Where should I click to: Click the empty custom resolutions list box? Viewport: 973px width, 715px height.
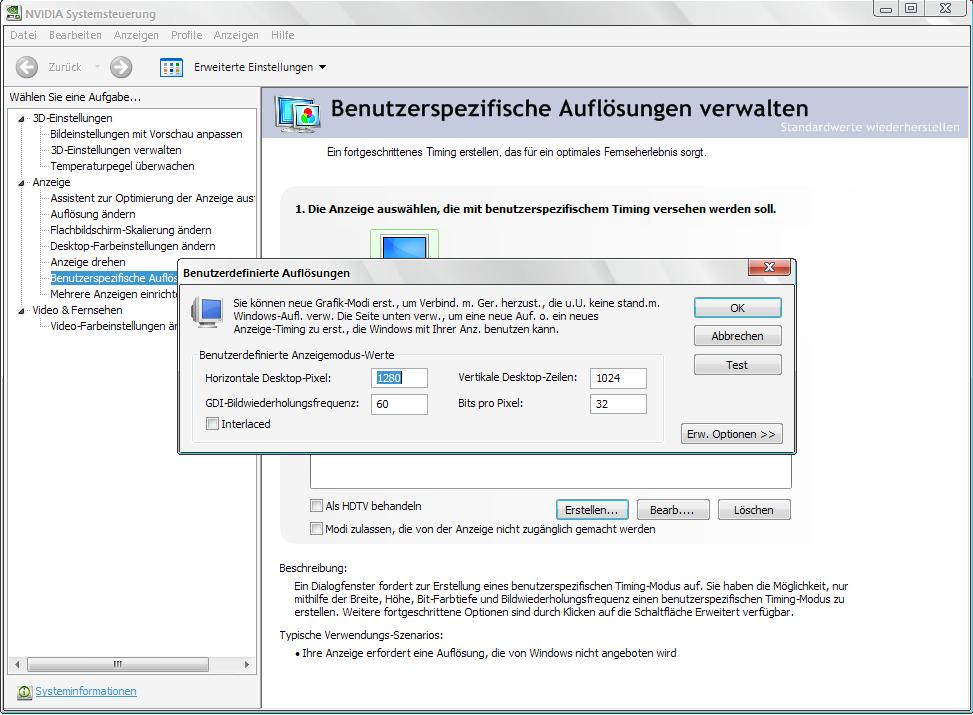(550, 472)
